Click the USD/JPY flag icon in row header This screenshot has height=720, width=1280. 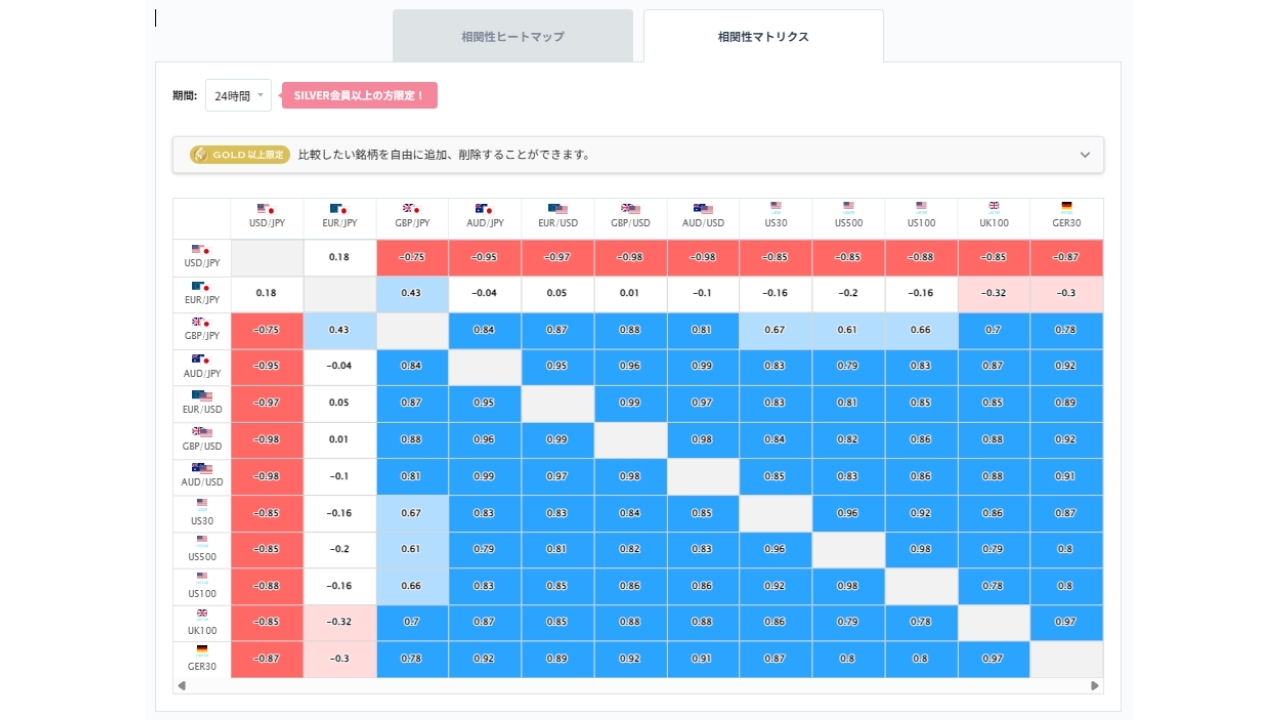pyautogui.click(x=201, y=250)
